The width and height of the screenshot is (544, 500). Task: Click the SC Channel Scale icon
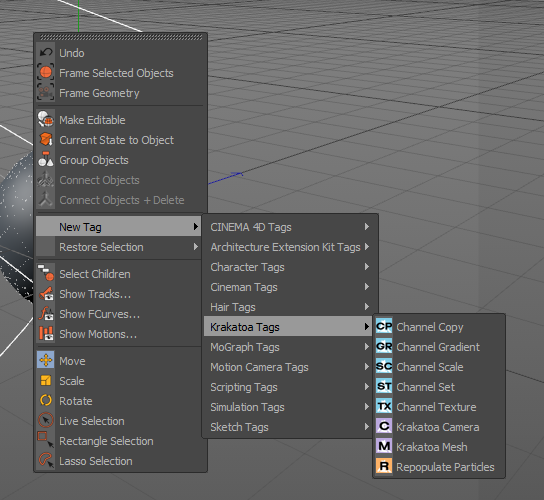click(384, 366)
